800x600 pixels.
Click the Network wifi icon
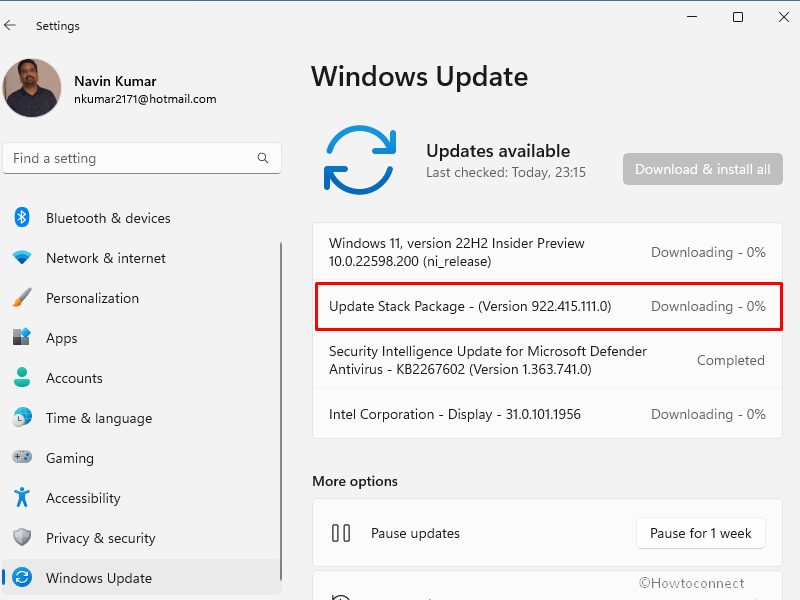click(22, 258)
